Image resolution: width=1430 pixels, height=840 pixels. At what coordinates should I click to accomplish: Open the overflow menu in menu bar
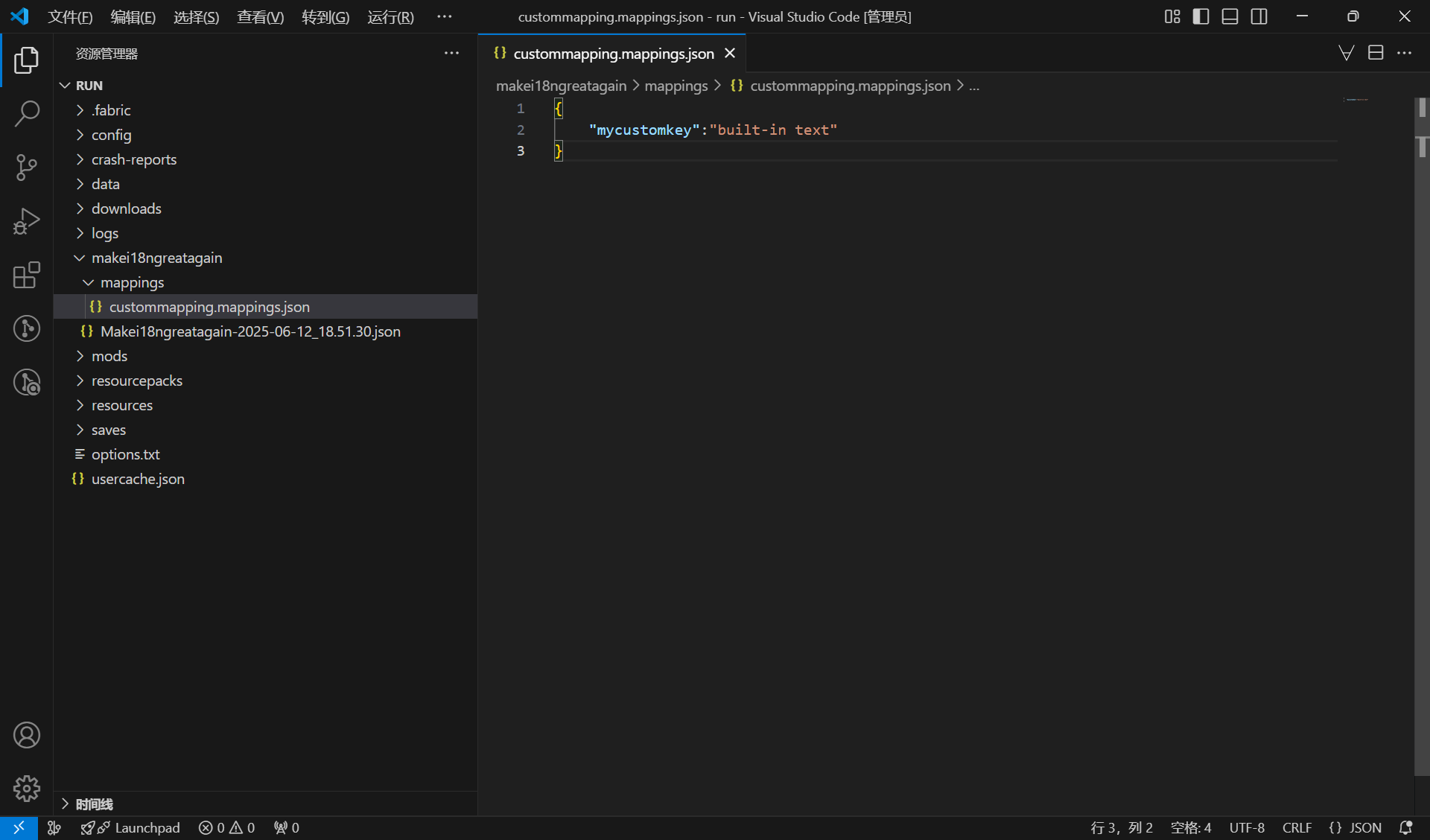click(x=445, y=16)
